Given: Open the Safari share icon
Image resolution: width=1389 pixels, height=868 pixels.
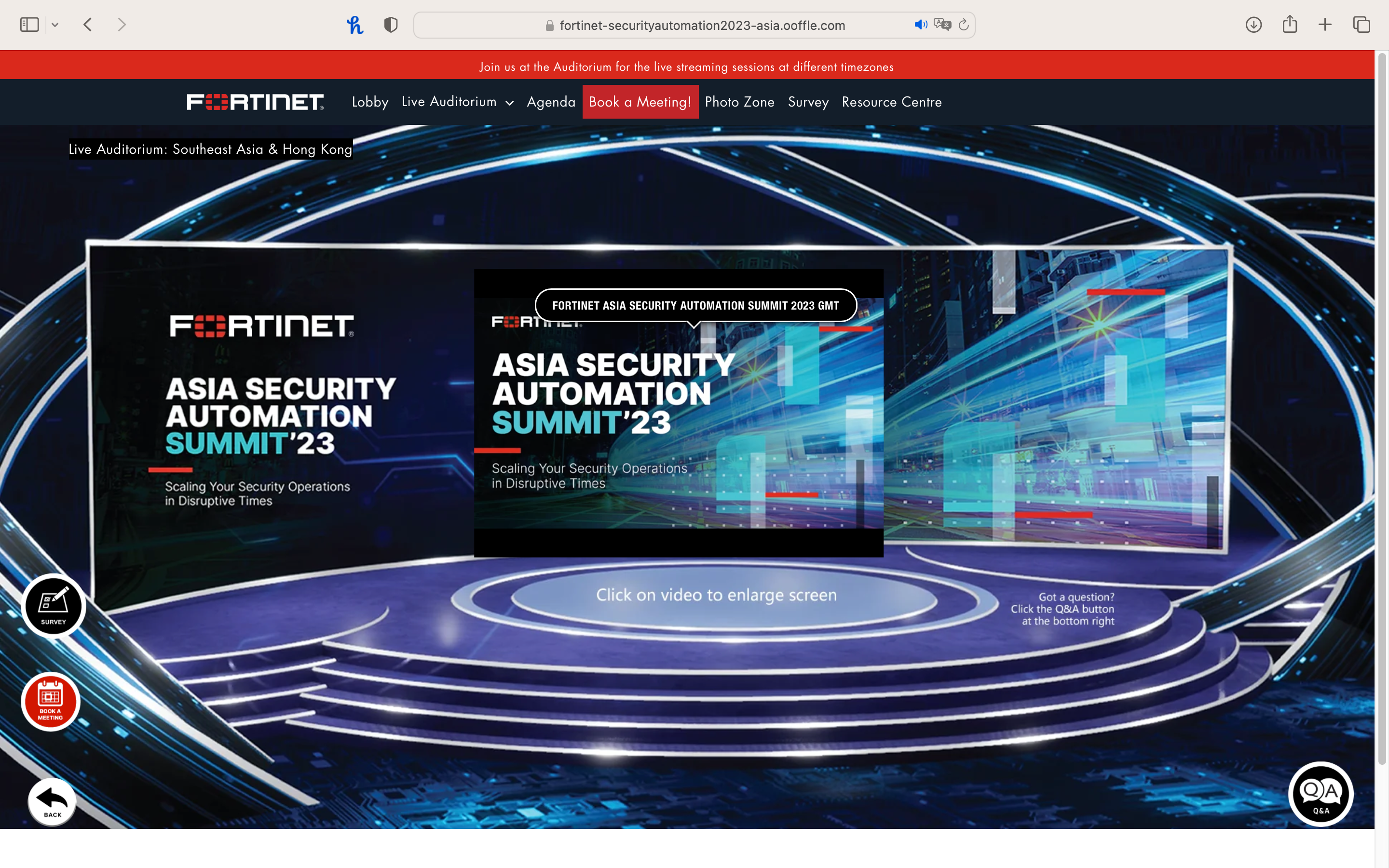Looking at the screenshot, I should click(1290, 25).
